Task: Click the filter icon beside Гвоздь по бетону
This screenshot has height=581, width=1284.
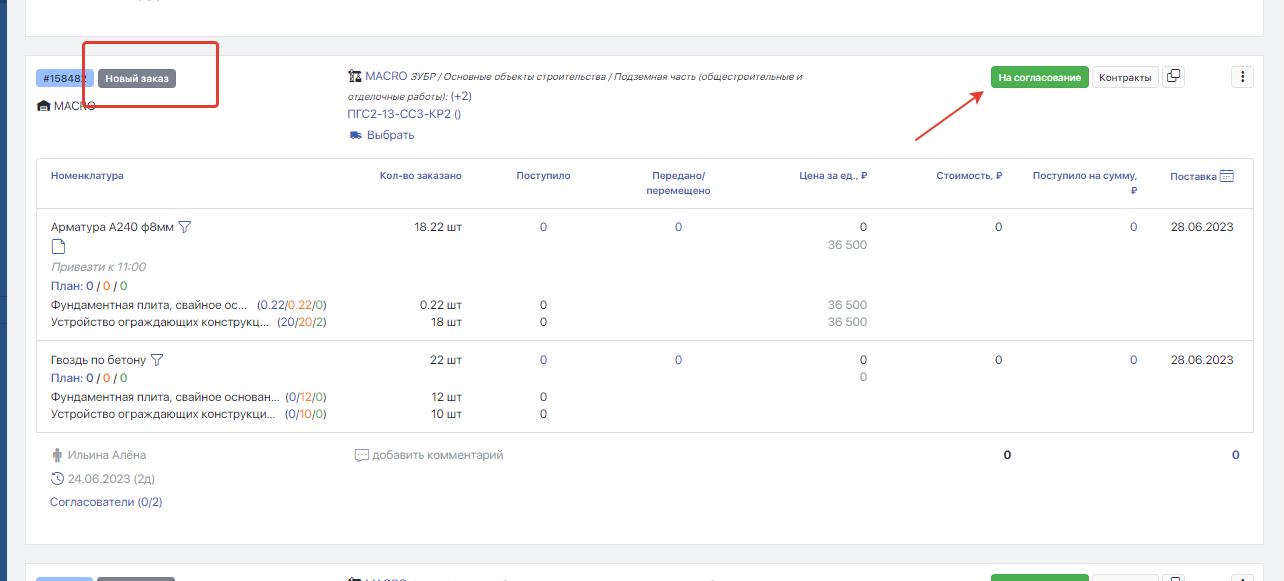Action: click(x=157, y=360)
